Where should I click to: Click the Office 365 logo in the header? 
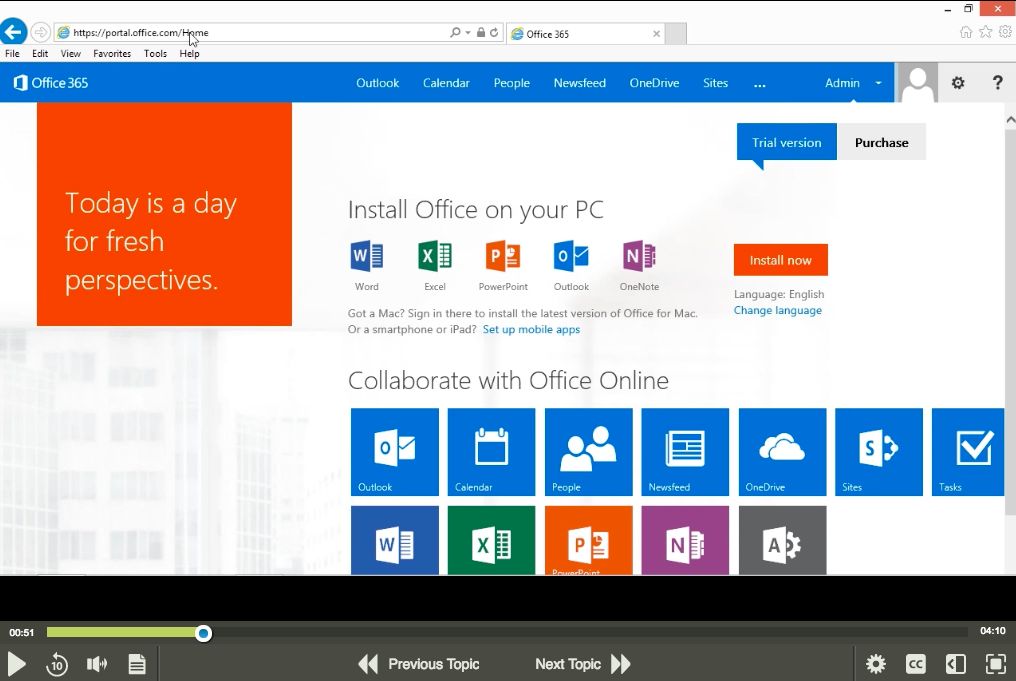tap(51, 83)
